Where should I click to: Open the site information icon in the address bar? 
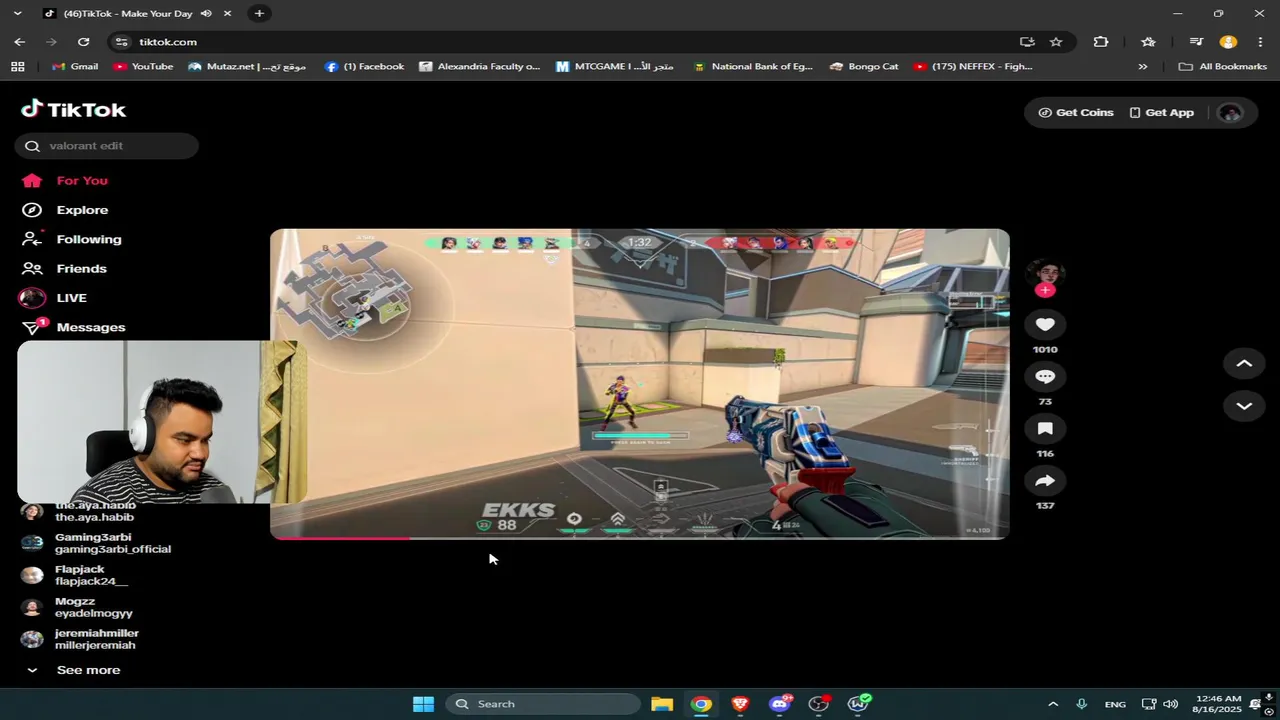pos(122,42)
